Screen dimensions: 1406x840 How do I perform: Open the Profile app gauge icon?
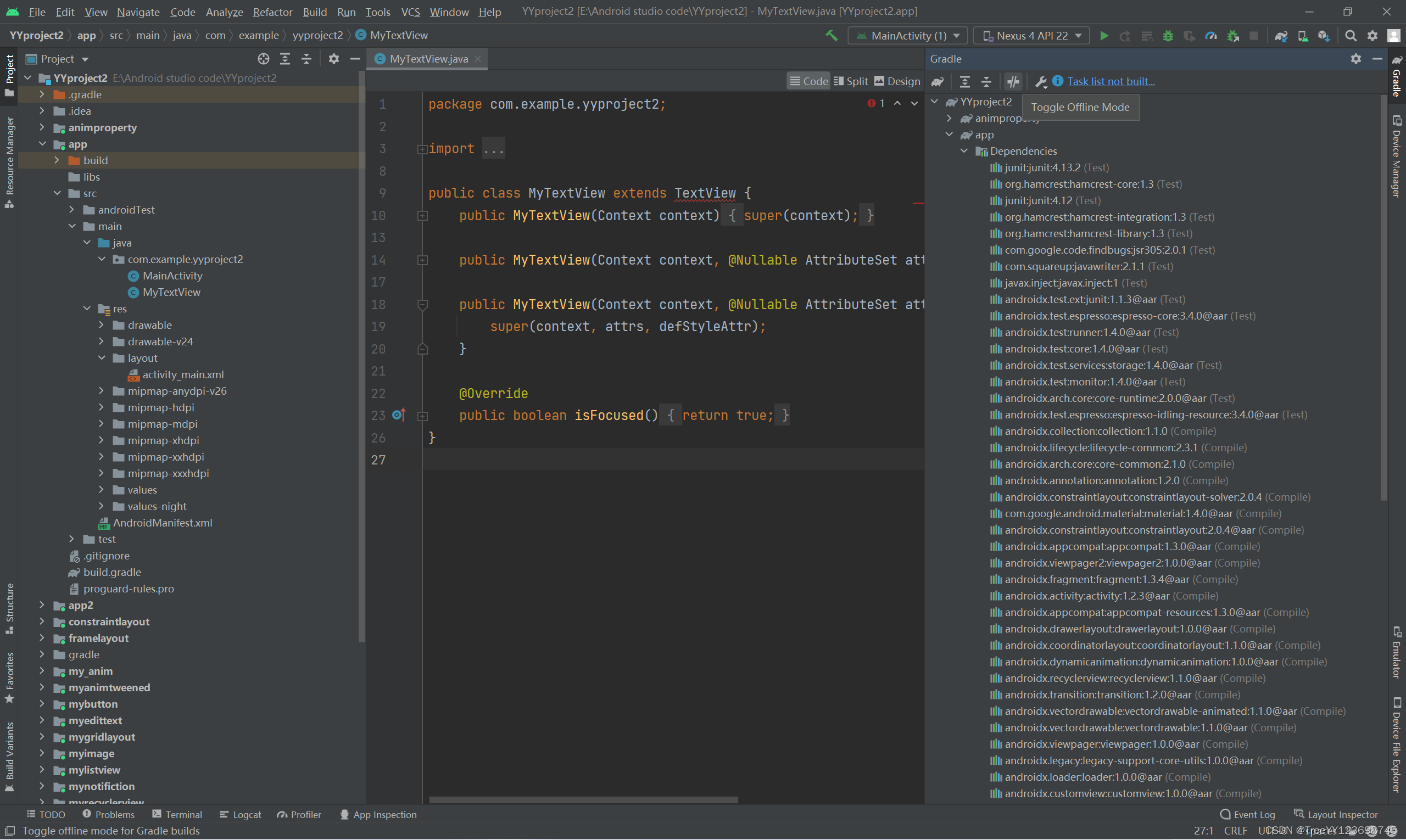tap(1210, 36)
